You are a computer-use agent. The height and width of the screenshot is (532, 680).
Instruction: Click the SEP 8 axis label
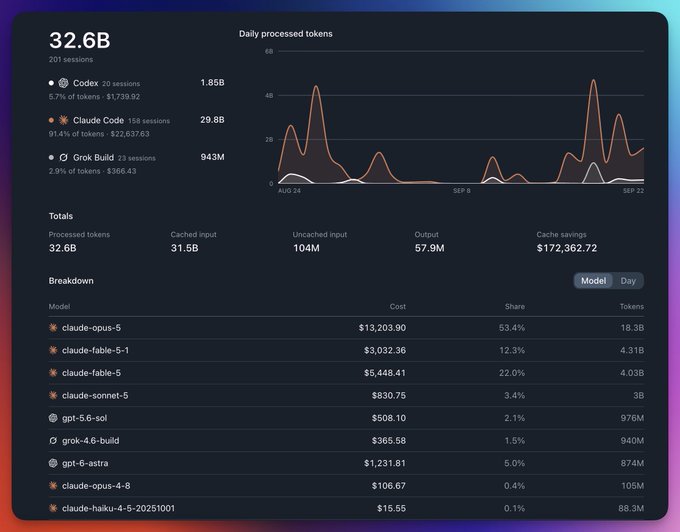(x=462, y=191)
